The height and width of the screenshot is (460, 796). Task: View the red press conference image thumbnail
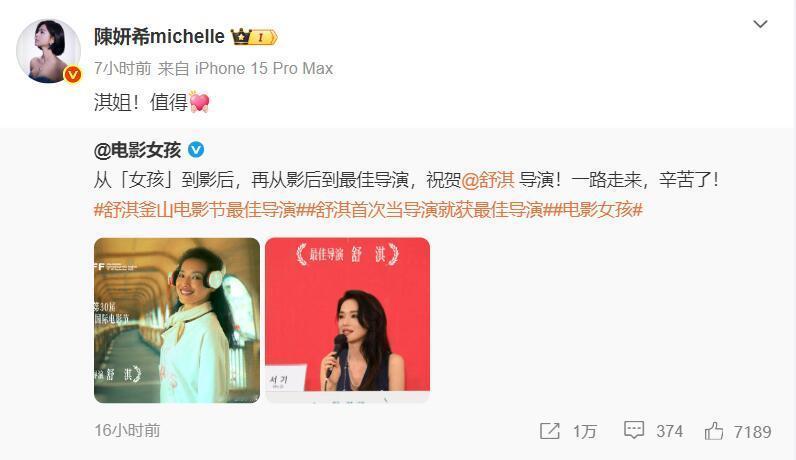click(347, 320)
